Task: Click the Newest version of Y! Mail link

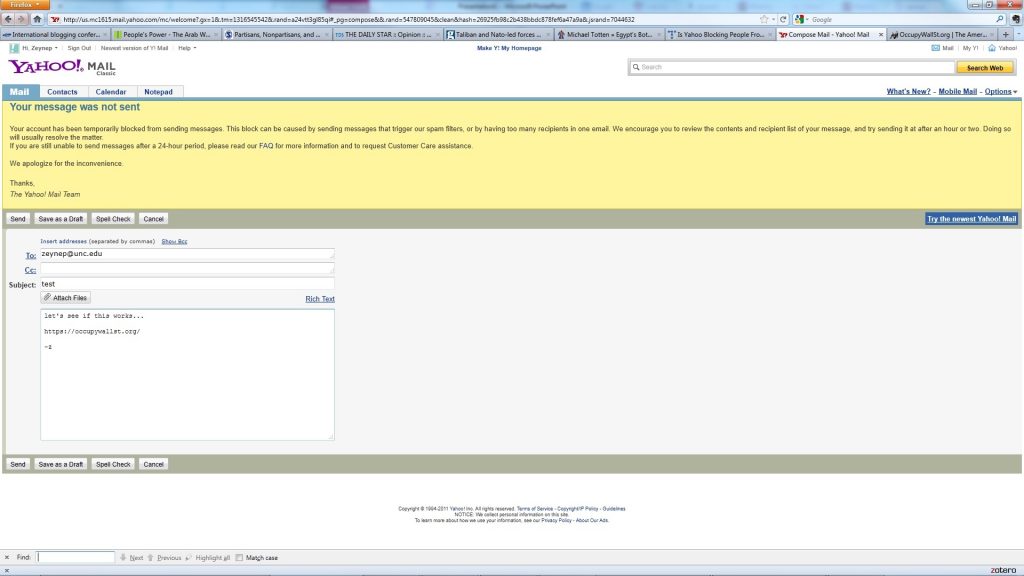Action: pos(134,48)
